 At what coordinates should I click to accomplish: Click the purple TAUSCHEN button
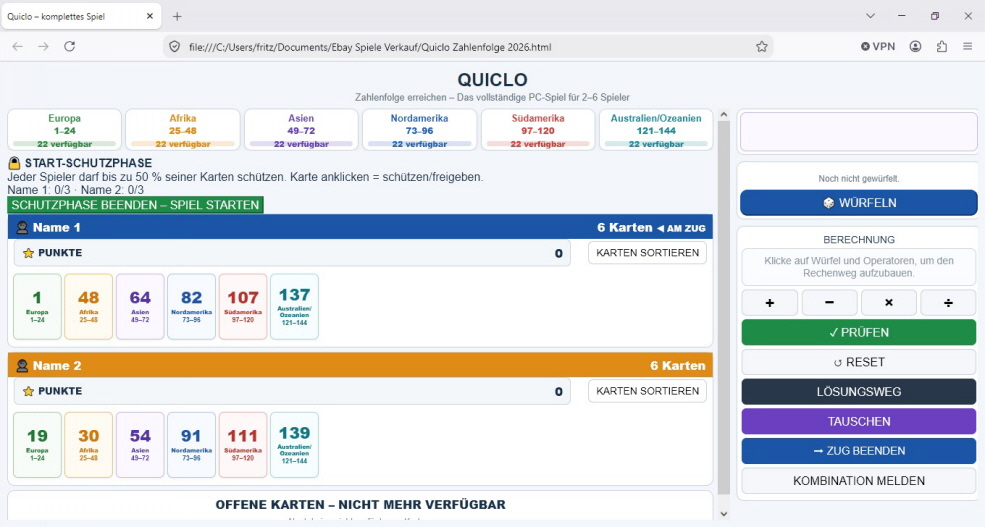tap(859, 421)
